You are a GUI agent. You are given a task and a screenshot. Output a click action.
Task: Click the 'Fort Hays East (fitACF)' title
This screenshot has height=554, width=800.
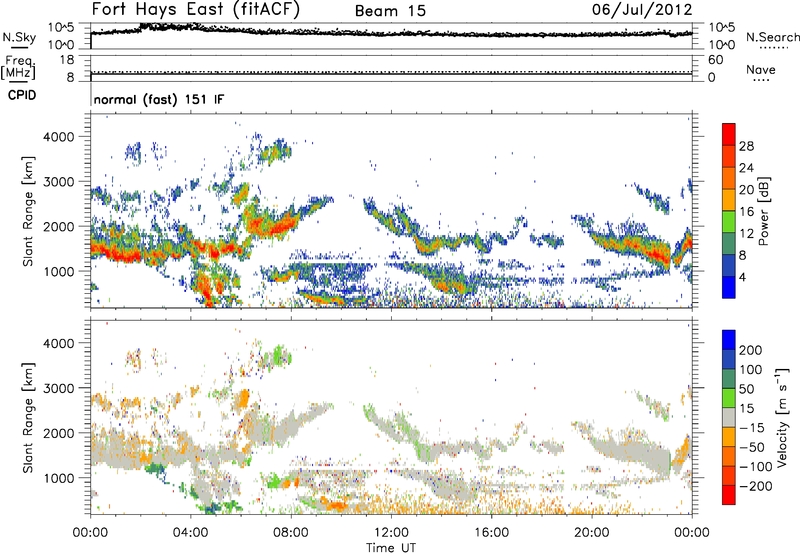tap(196, 9)
